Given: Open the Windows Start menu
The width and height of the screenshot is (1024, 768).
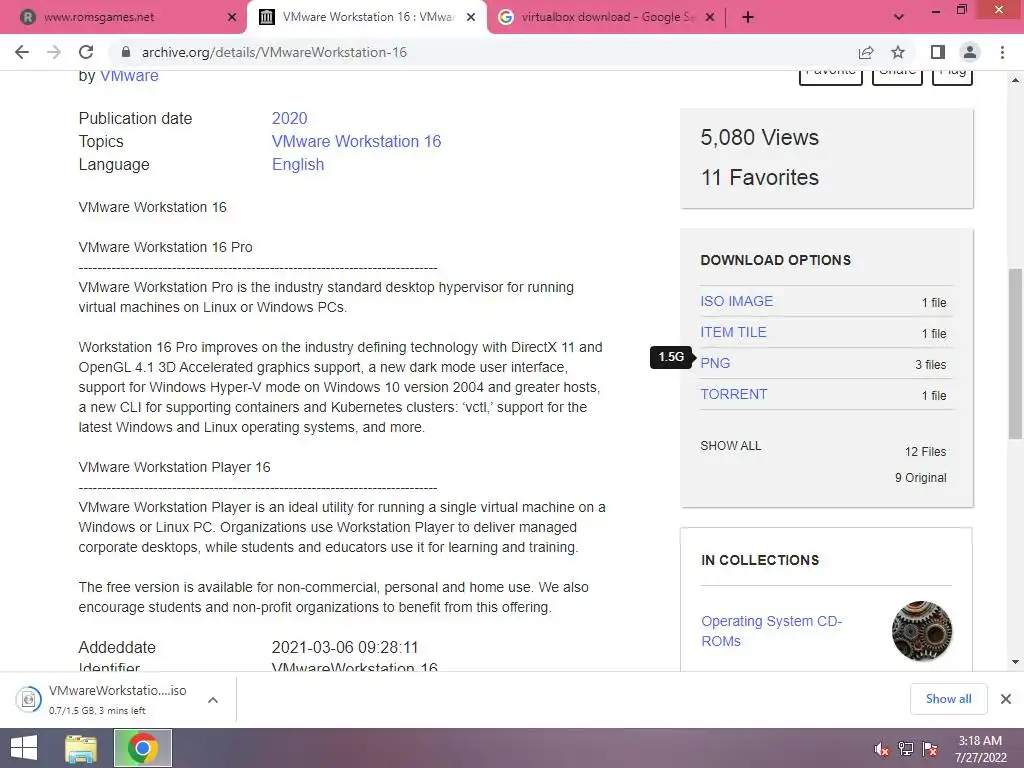Looking at the screenshot, I should coord(24,748).
